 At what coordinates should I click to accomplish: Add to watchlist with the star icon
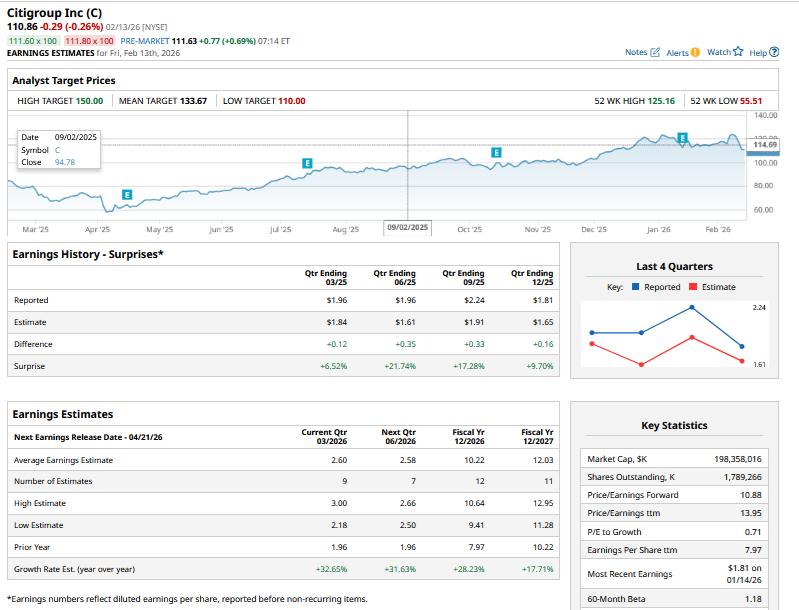point(738,52)
